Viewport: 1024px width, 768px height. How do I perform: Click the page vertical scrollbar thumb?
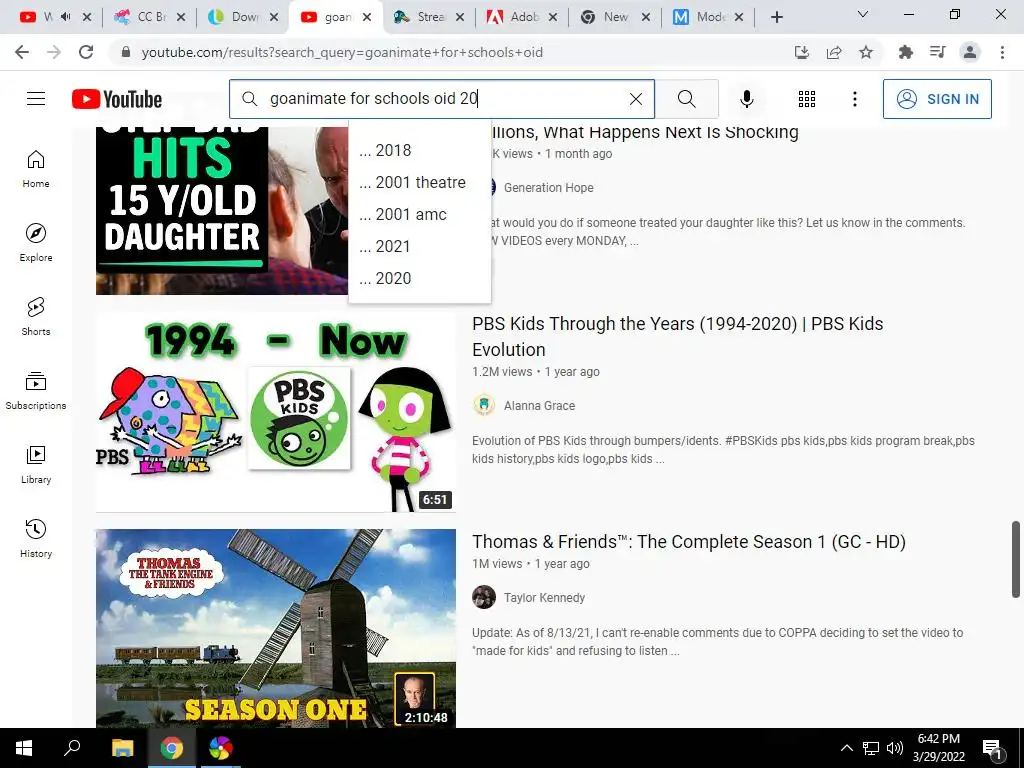[1016, 559]
